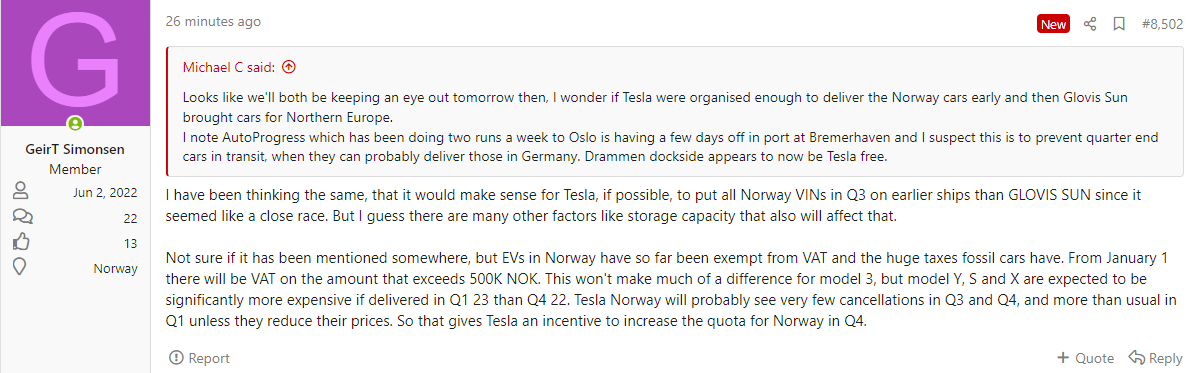Click the messages count speech bubble icon
1194x373 pixels.
click(21, 218)
